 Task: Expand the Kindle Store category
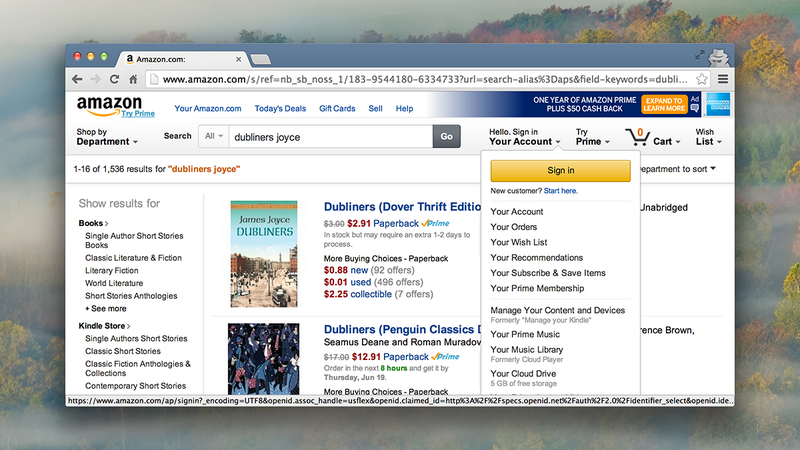104,326
